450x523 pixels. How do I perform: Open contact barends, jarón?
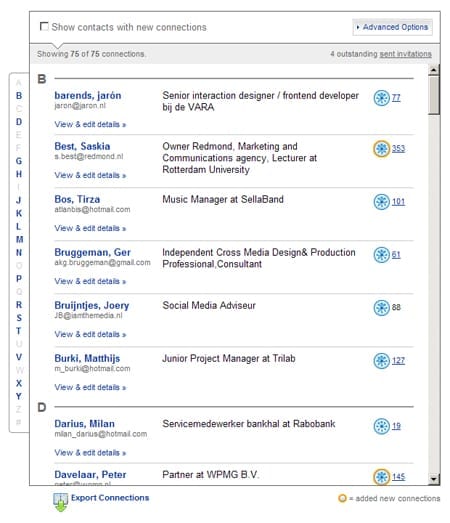88,95
